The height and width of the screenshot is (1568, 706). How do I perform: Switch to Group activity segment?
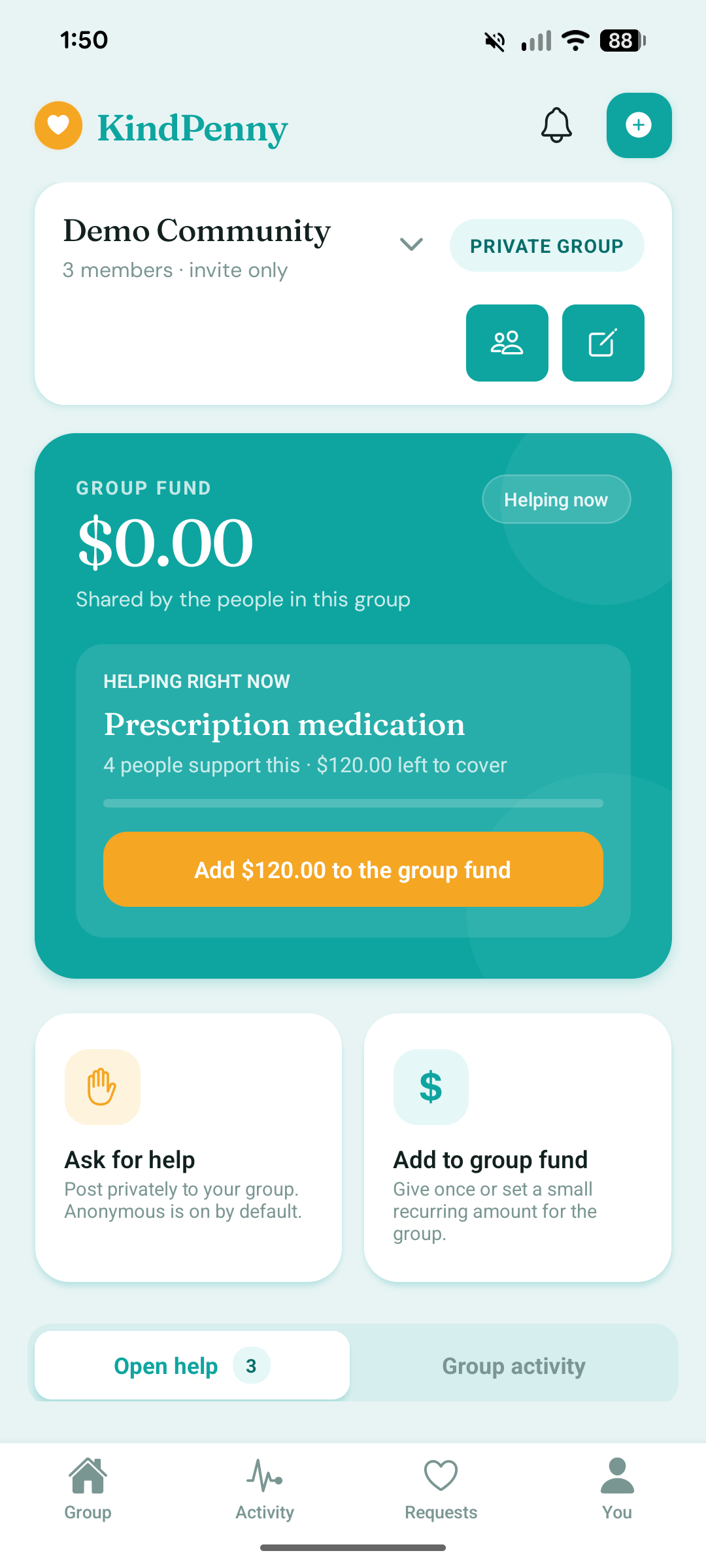(x=514, y=1365)
